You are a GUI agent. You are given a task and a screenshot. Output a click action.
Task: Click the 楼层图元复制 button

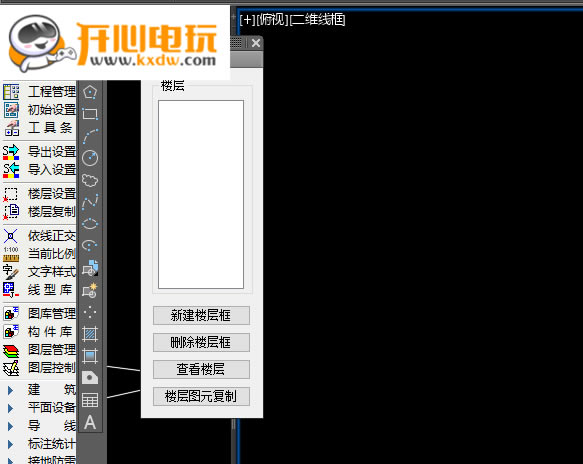[x=201, y=396]
